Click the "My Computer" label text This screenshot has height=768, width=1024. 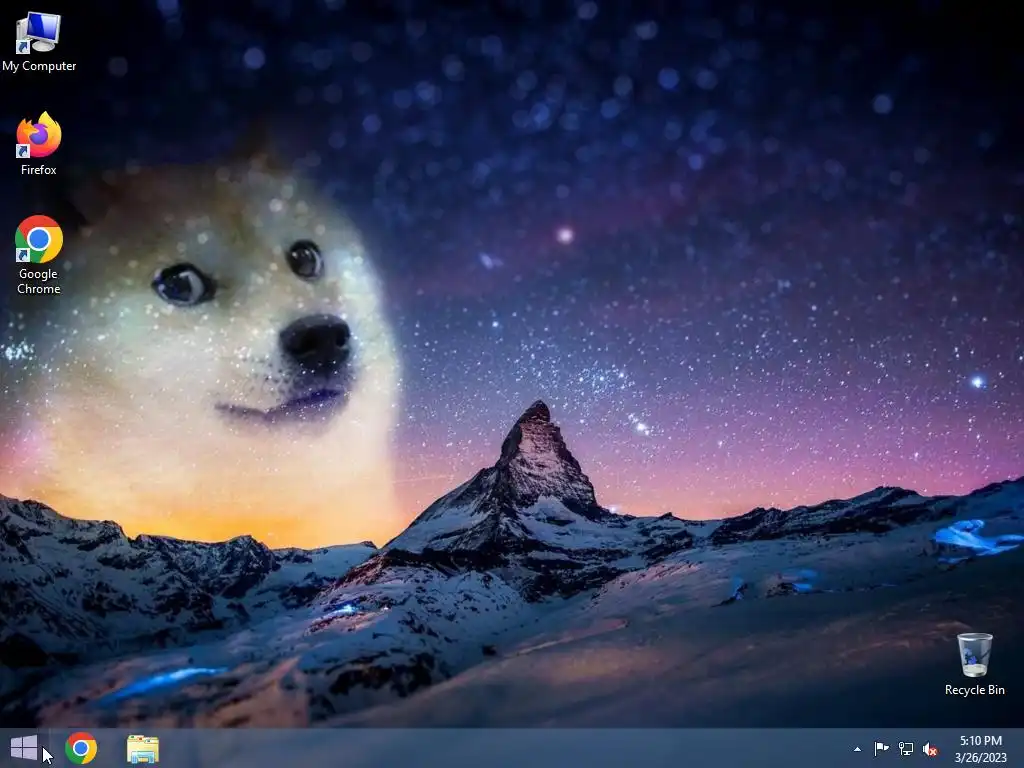tap(39, 66)
